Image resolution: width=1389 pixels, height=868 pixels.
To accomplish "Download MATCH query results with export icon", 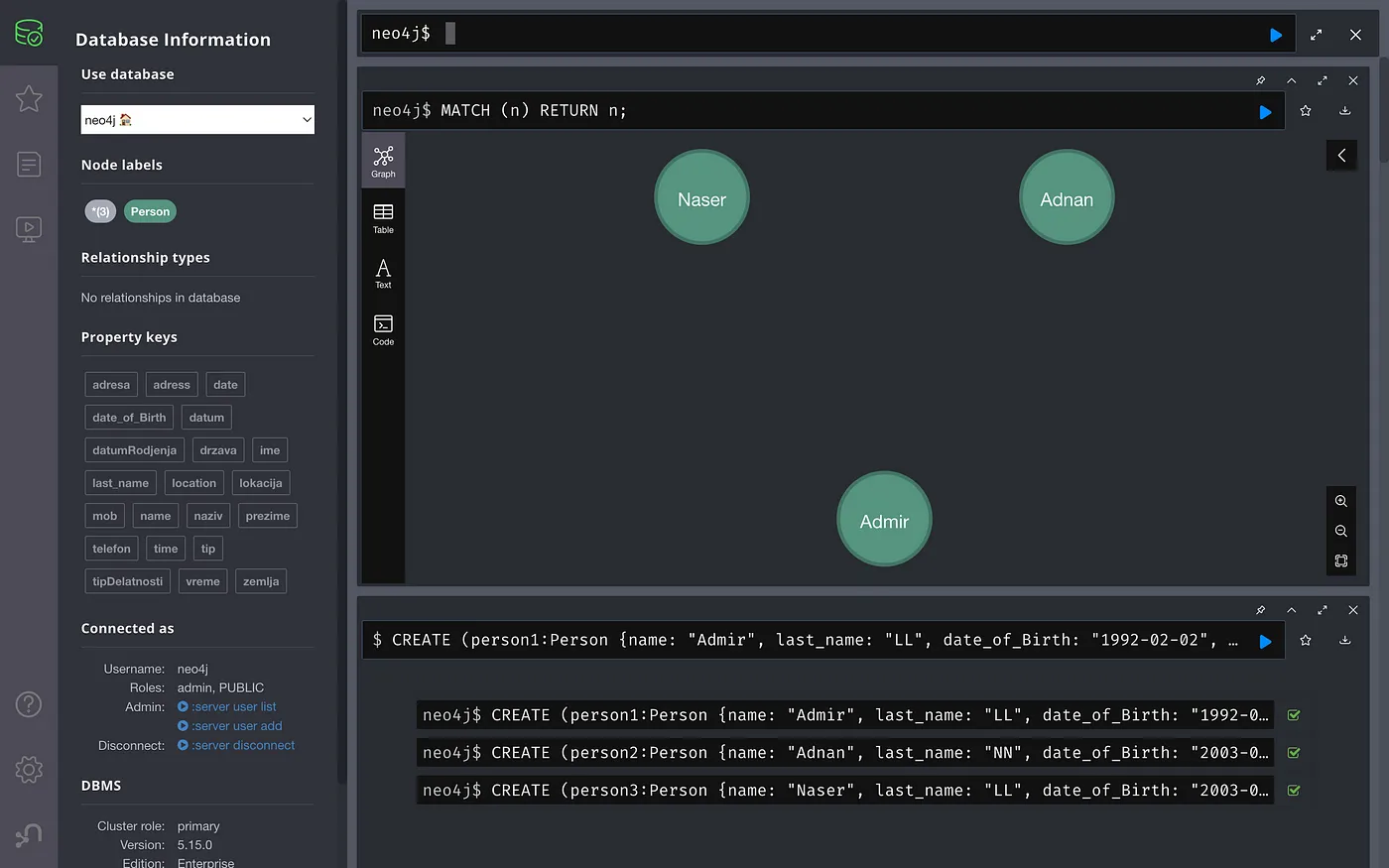I will pos(1344,111).
